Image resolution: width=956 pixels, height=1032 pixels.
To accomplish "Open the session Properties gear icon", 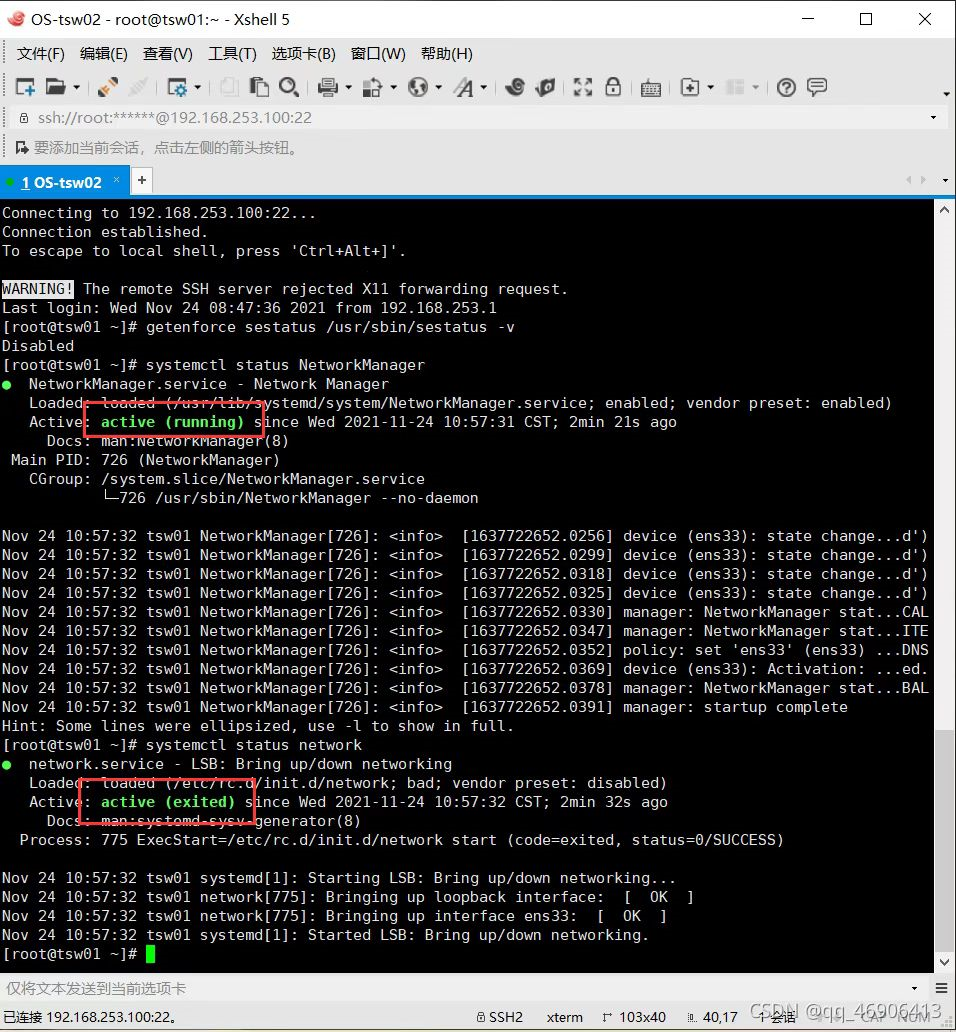I will click(178, 87).
